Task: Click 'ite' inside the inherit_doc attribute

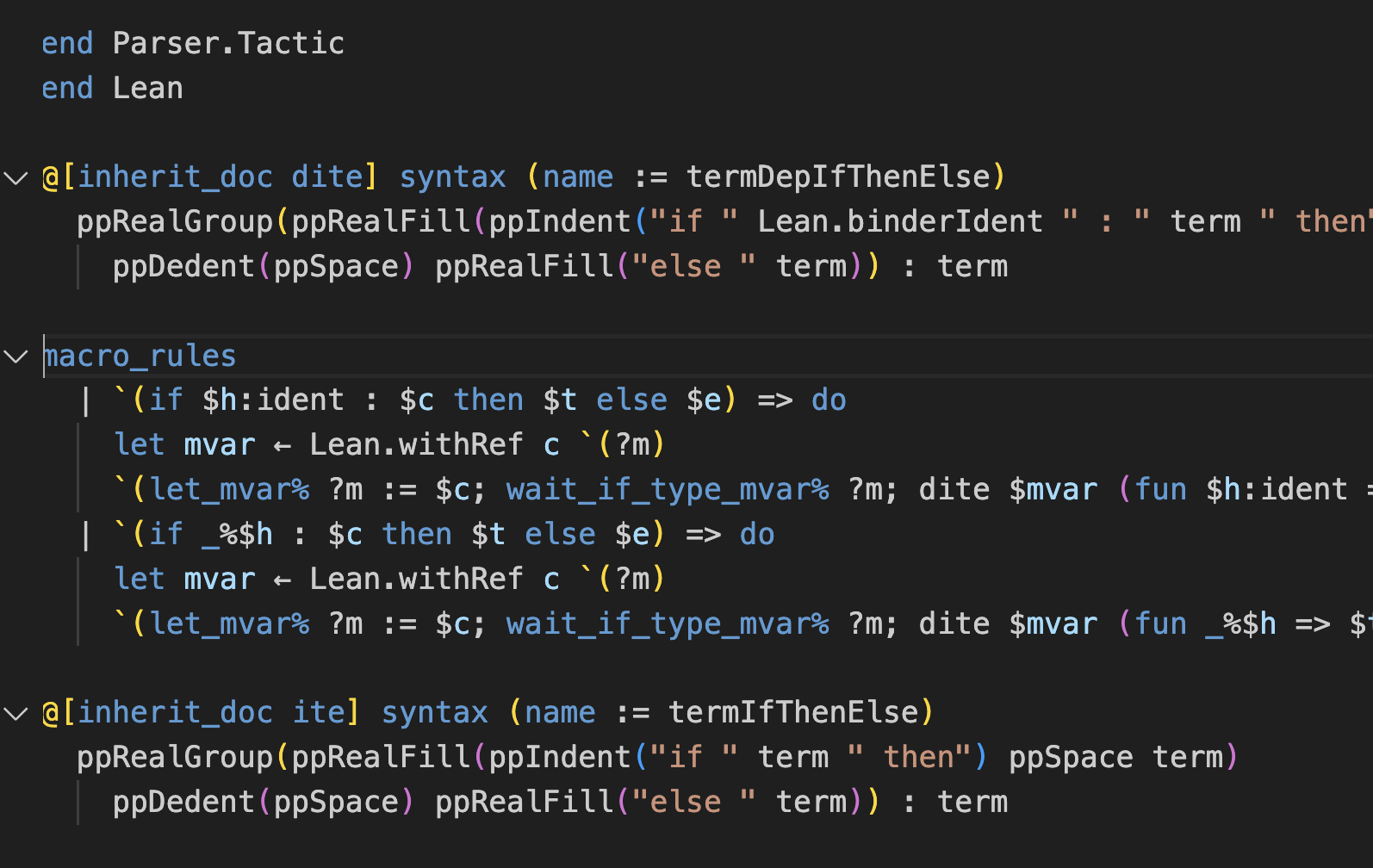Action: pyautogui.click(x=319, y=713)
